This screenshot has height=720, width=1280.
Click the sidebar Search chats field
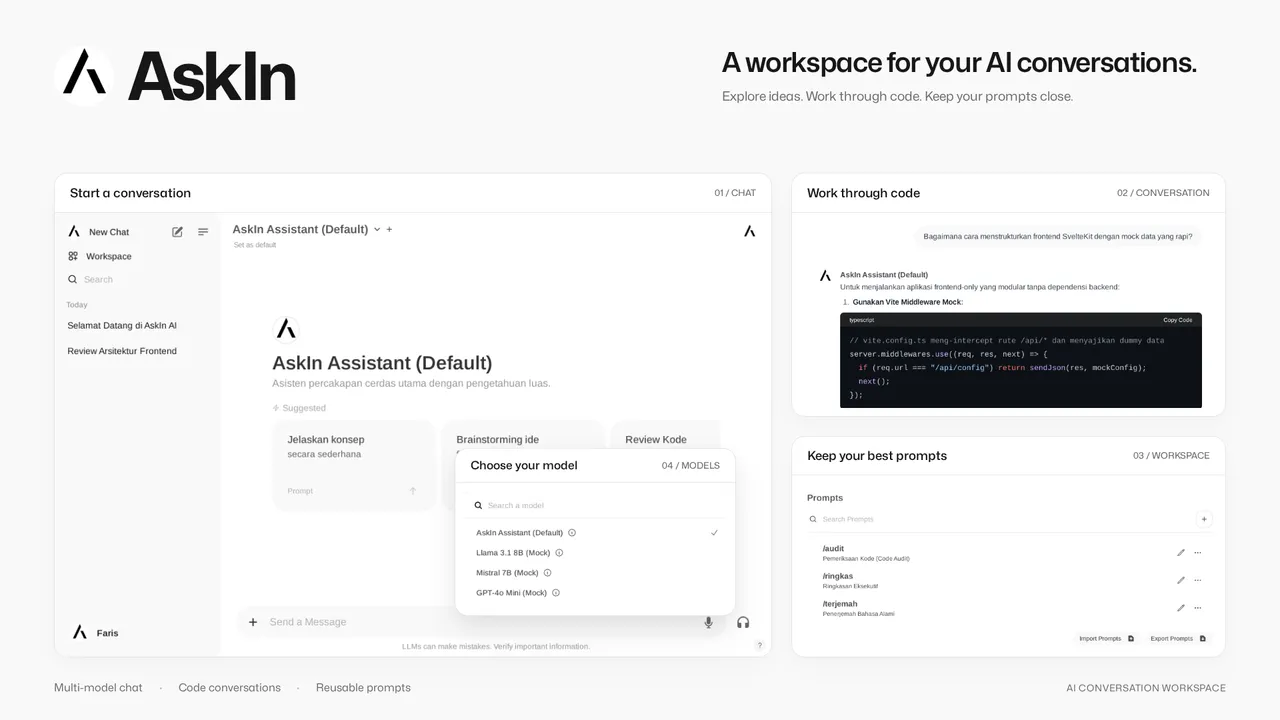point(140,280)
